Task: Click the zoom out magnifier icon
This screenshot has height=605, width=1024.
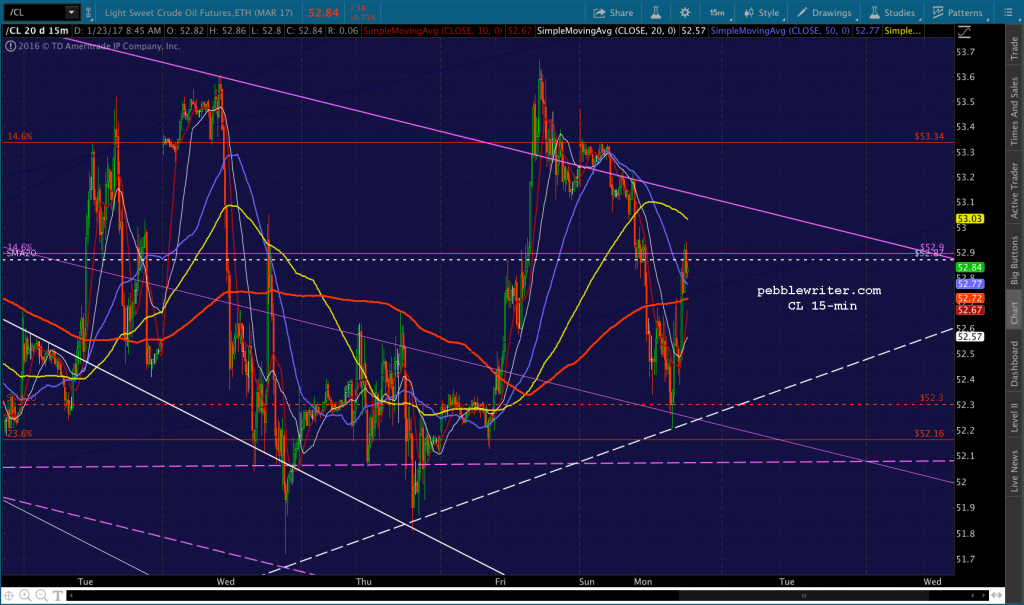Action: (41, 595)
